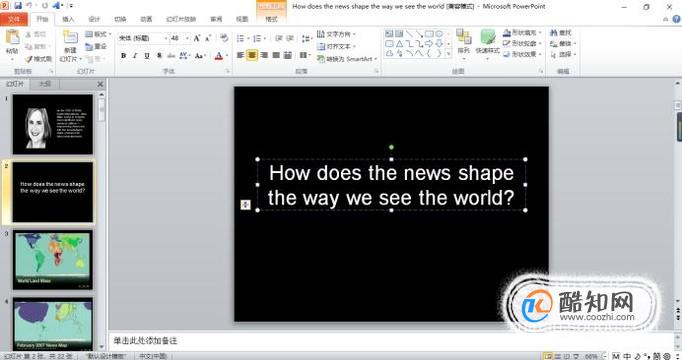The width and height of the screenshot is (682, 360).
Task: Toggle italic text formatting
Action: click(x=135, y=56)
